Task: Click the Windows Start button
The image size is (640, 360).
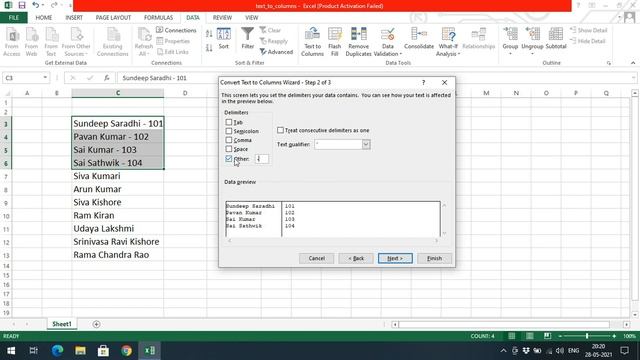Action: tap(11, 350)
